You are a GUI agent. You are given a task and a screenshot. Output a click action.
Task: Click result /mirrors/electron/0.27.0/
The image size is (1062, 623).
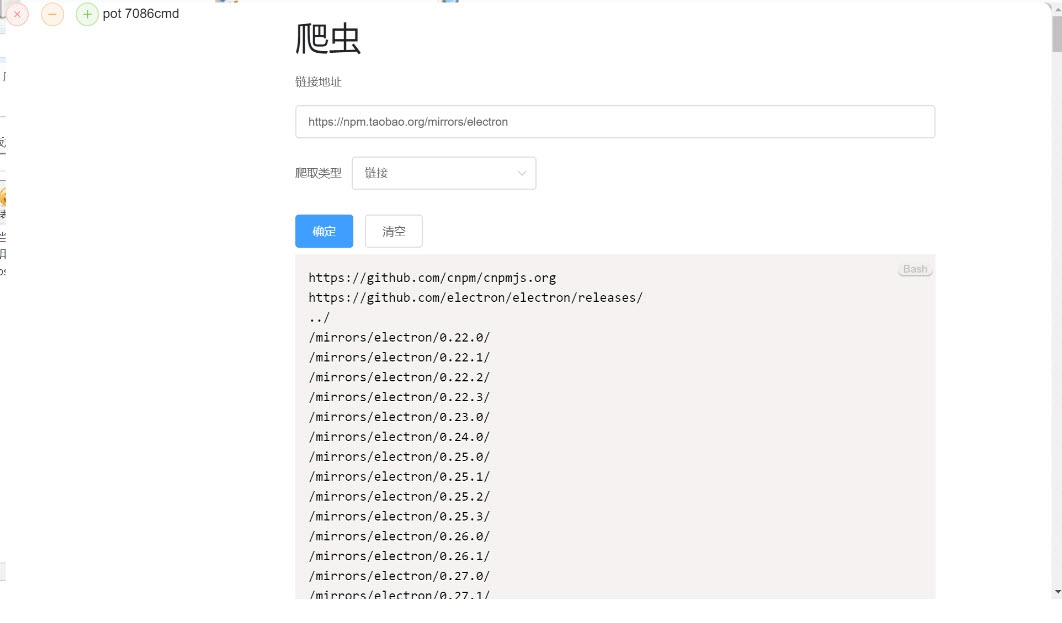(399, 576)
